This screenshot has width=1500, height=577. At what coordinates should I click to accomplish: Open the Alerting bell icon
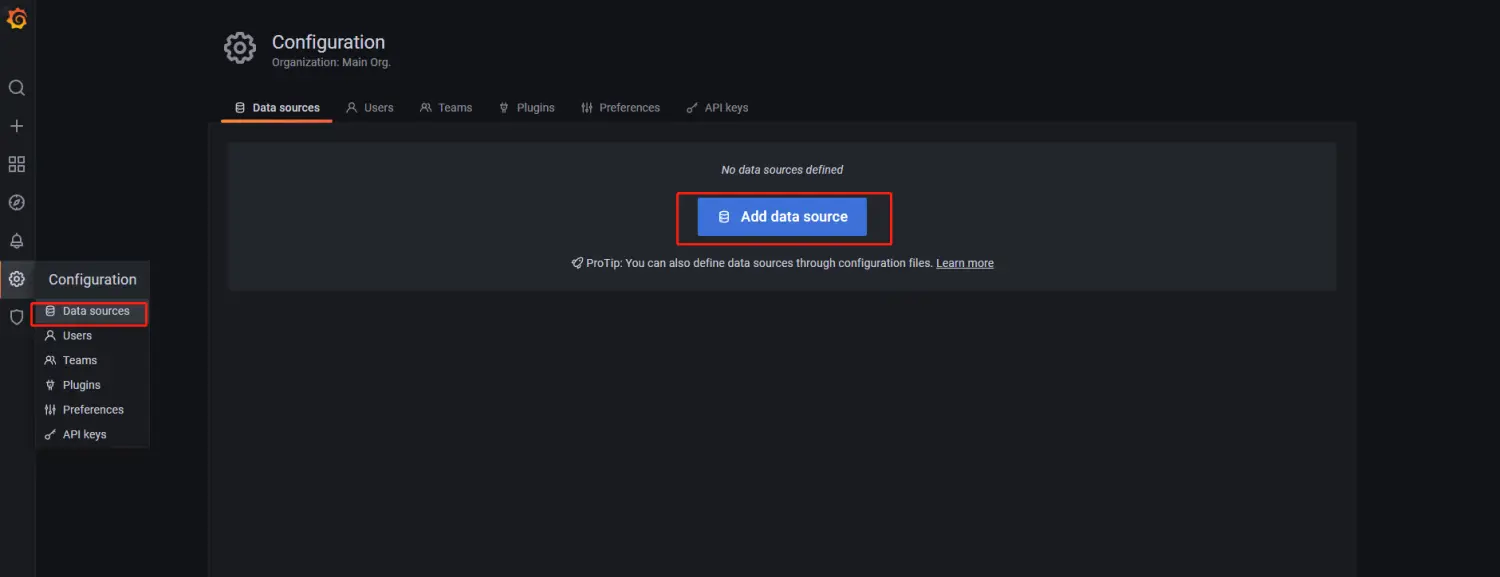click(x=16, y=240)
